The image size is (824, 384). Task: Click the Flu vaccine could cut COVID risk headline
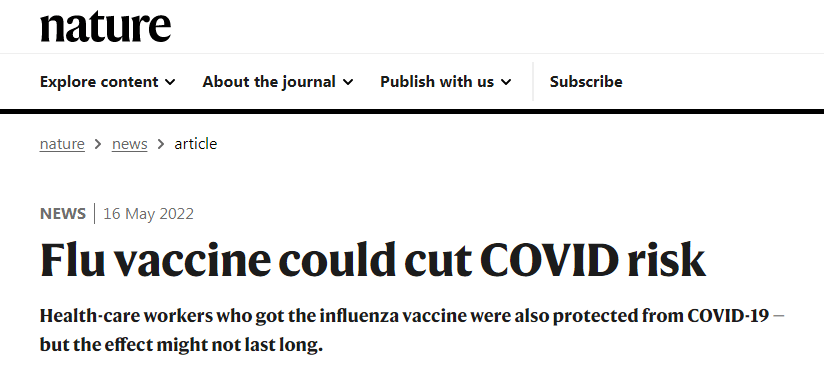point(373,260)
